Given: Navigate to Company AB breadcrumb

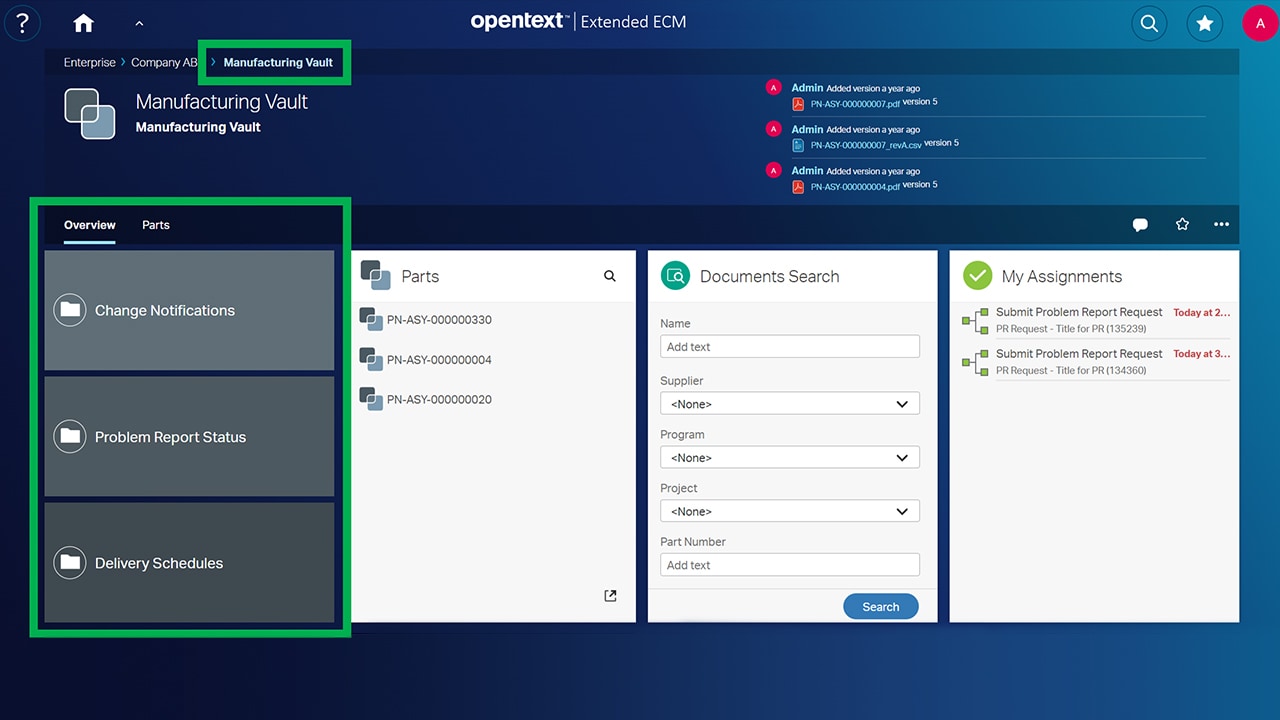Looking at the screenshot, I should pos(164,62).
